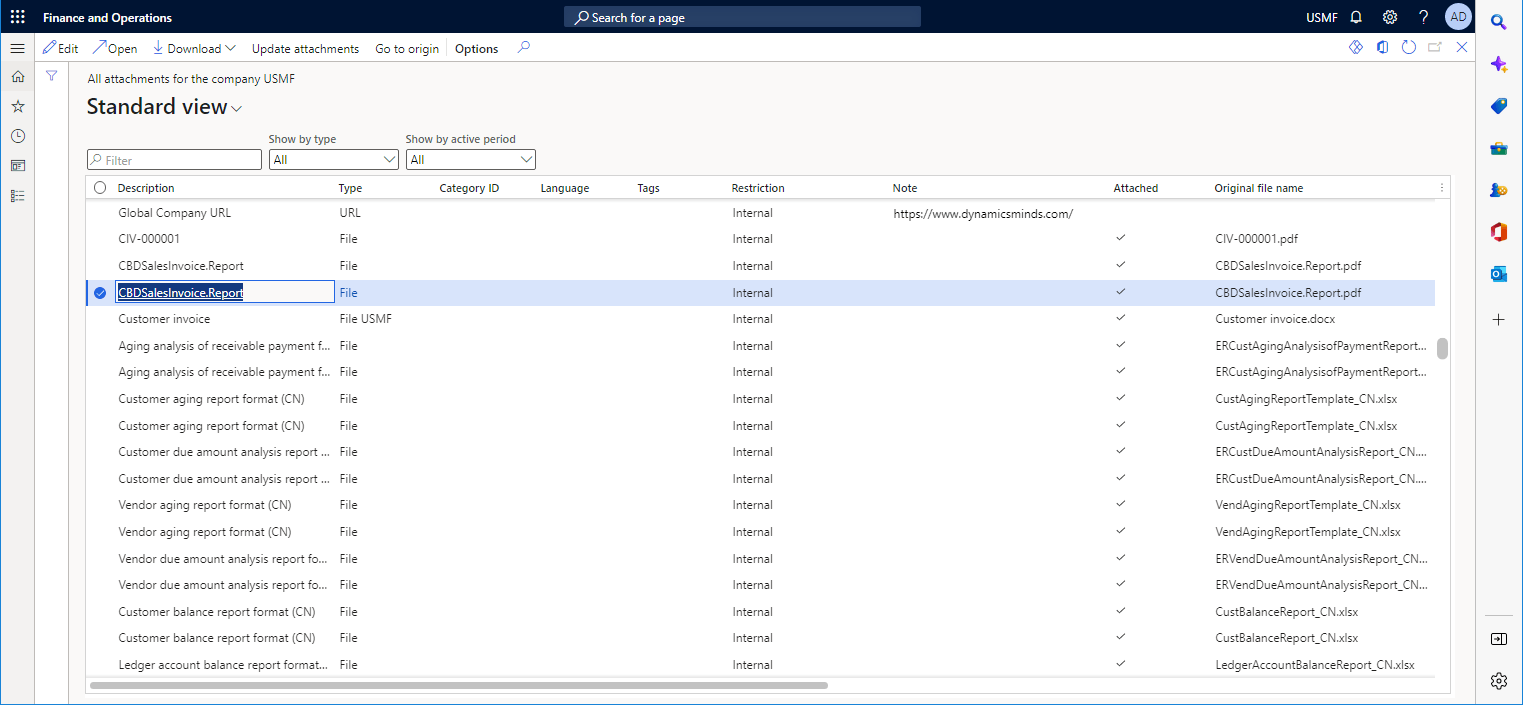The width and height of the screenshot is (1523, 705).
Task: Refresh the page with circular arrow icon
Action: pyautogui.click(x=1408, y=47)
